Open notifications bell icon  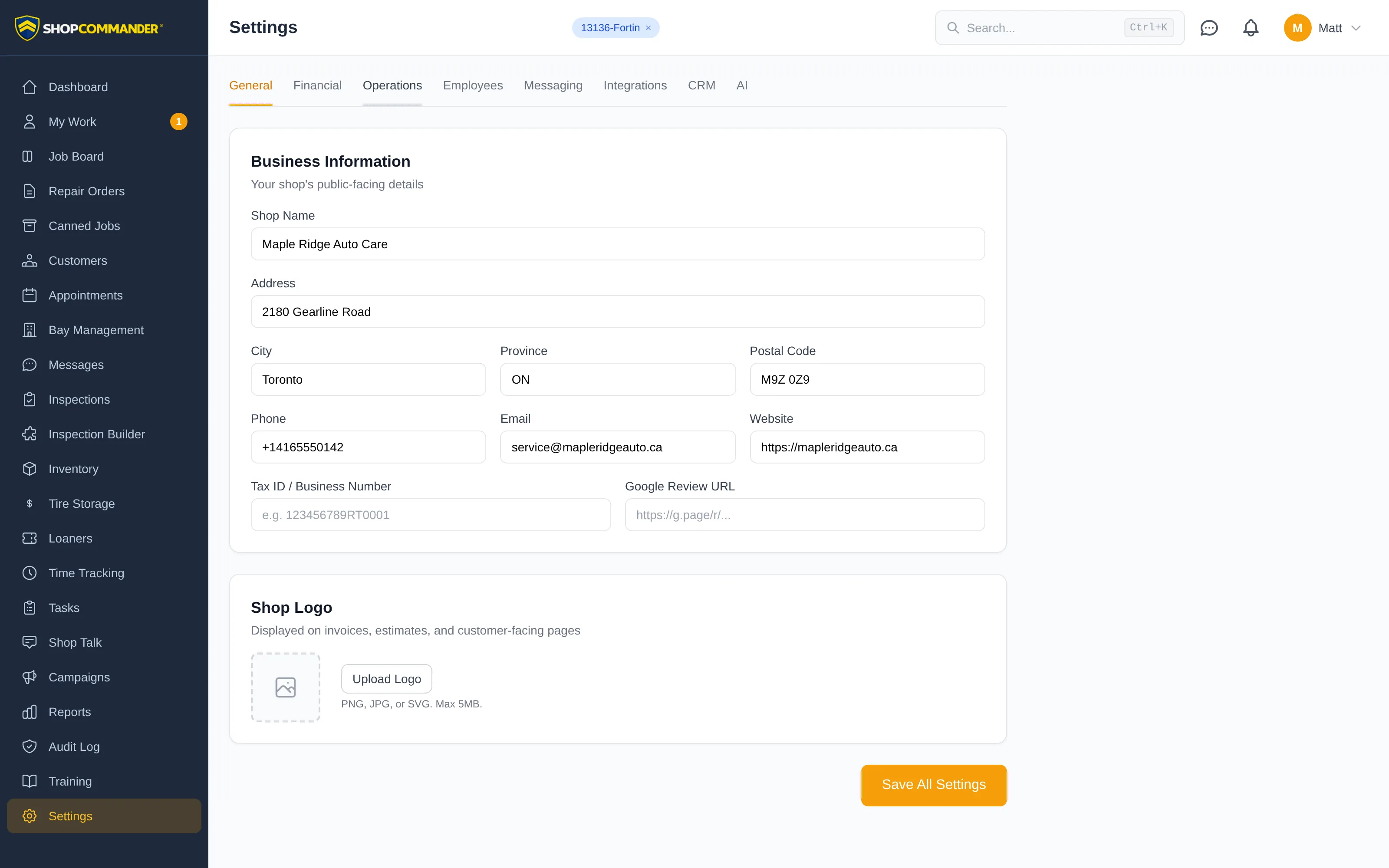[x=1251, y=27]
